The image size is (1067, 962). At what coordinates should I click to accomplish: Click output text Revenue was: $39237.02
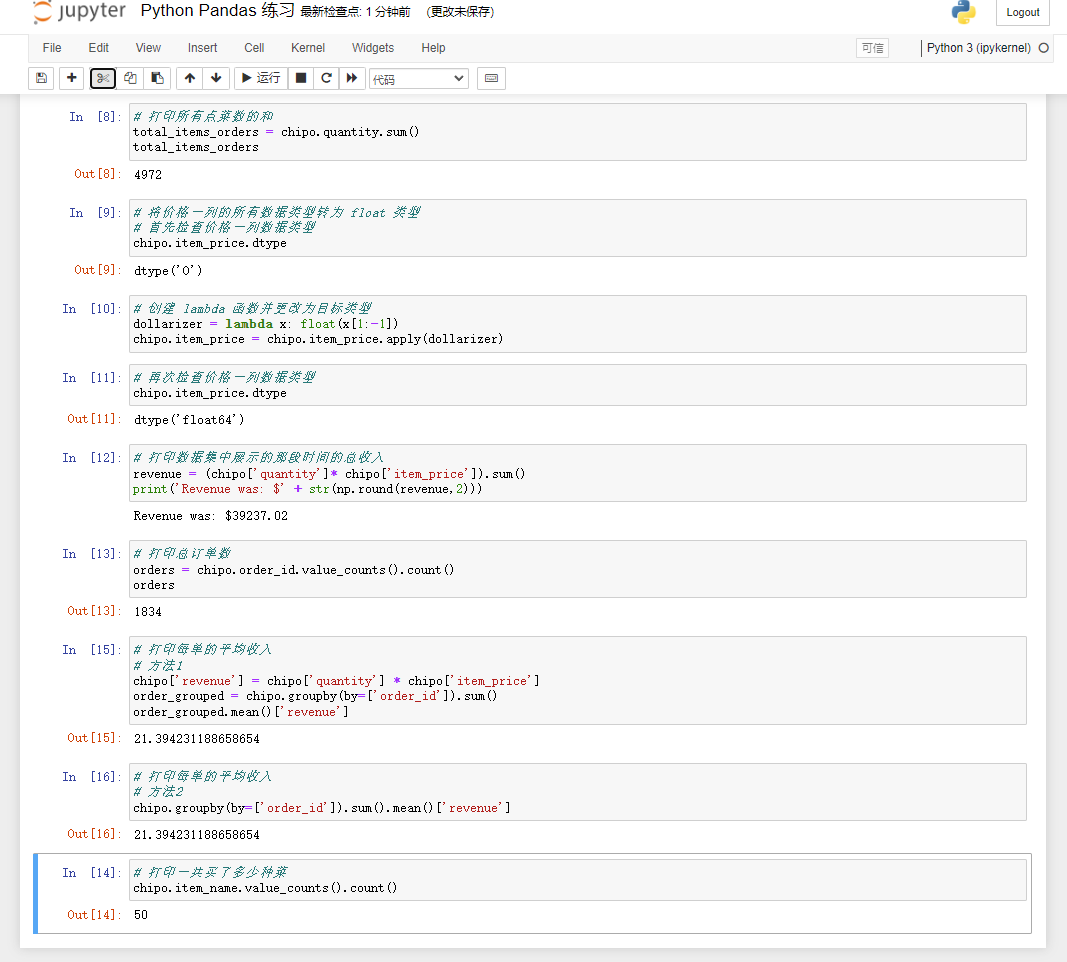click(210, 516)
